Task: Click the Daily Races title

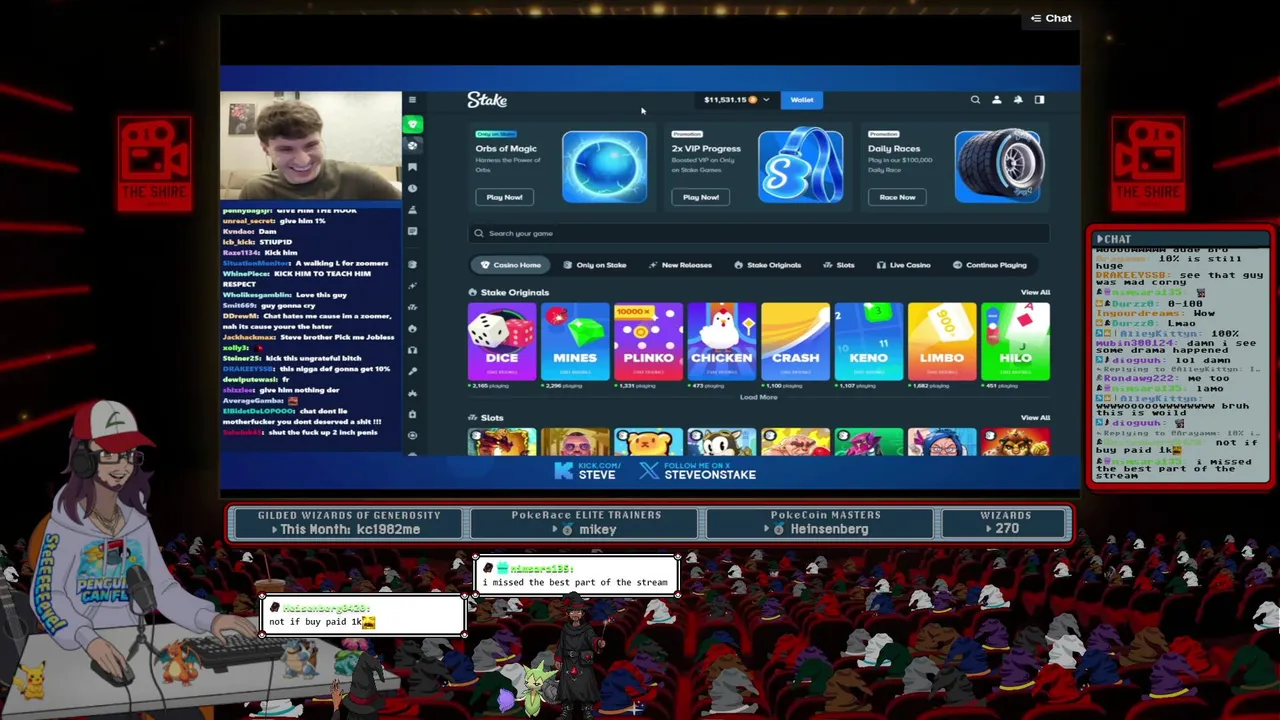Action: (894, 148)
